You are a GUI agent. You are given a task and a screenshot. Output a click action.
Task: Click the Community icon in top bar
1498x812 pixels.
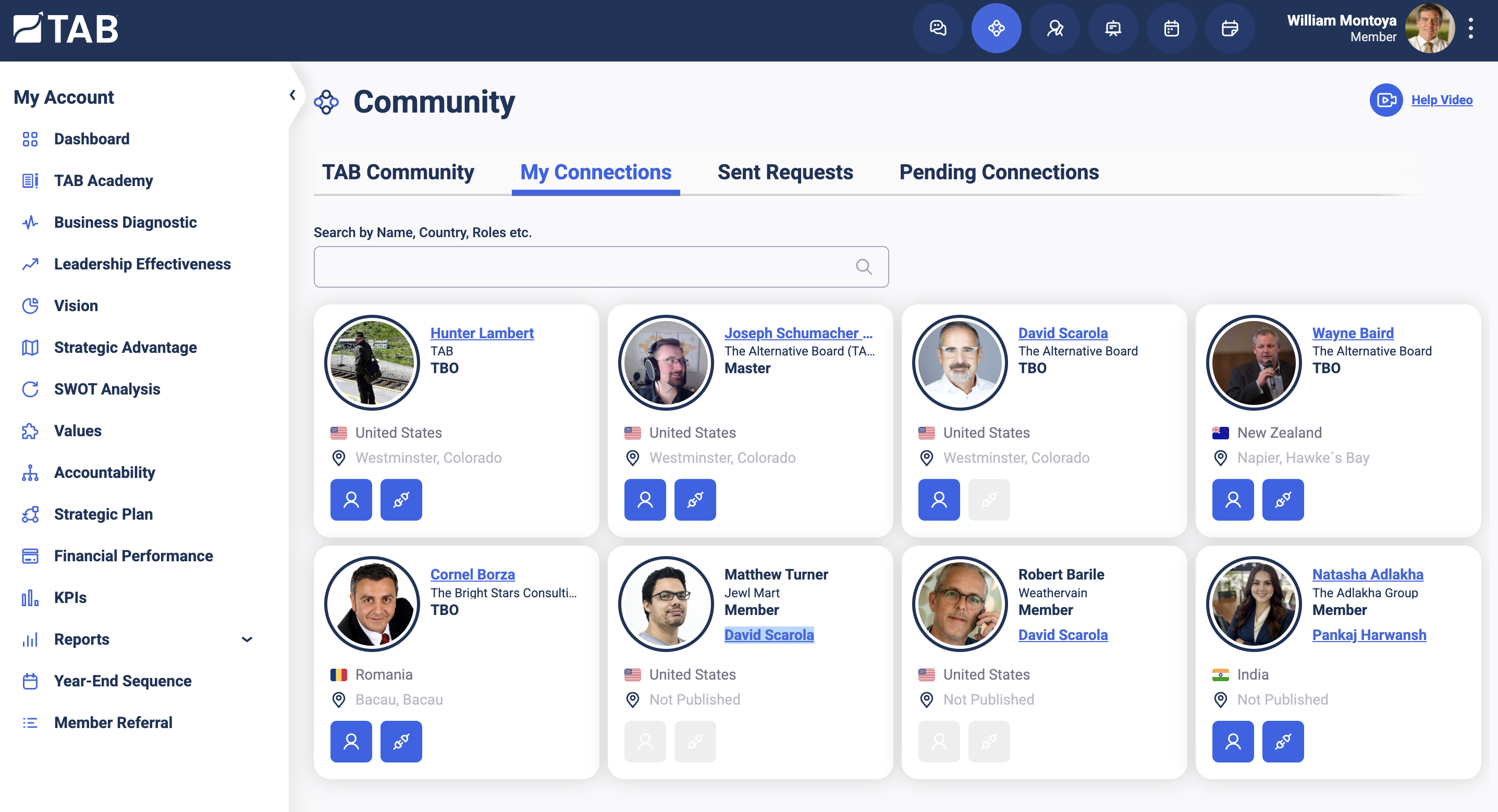pos(996,28)
